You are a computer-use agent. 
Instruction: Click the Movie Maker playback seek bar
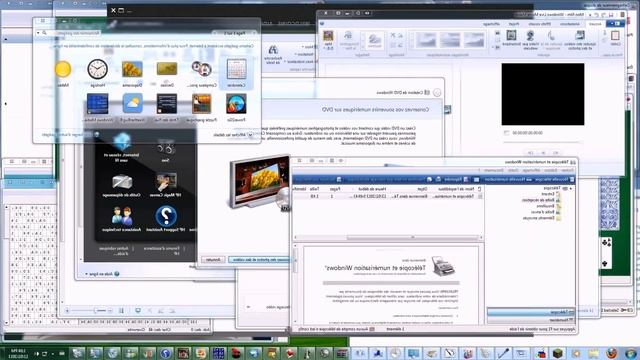(542, 142)
